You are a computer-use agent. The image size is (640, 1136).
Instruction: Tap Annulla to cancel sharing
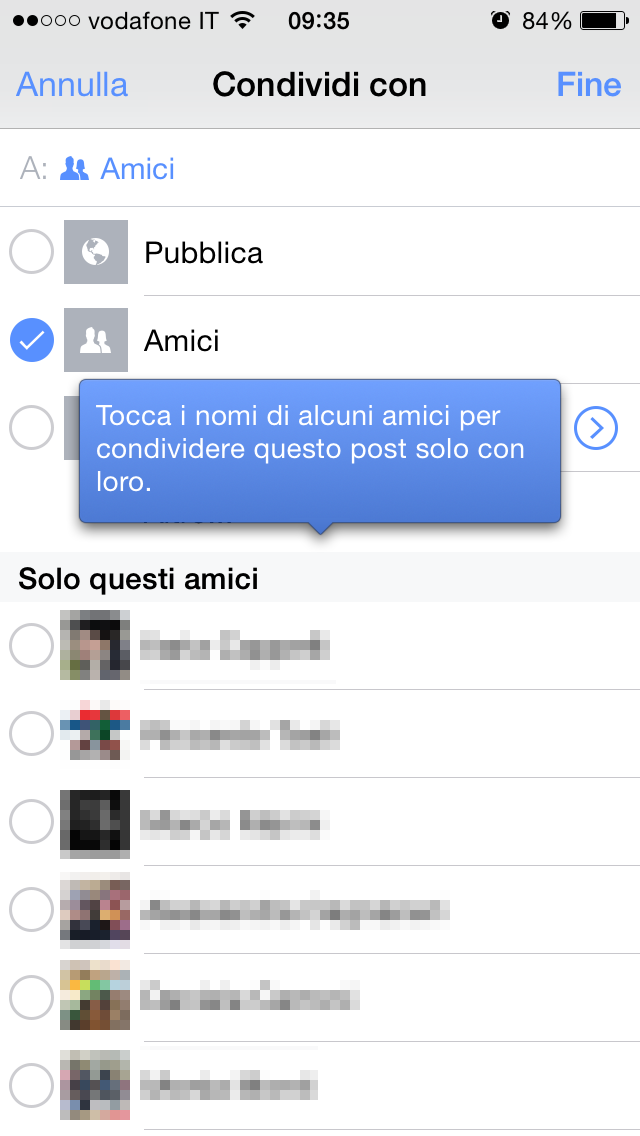[x=72, y=85]
